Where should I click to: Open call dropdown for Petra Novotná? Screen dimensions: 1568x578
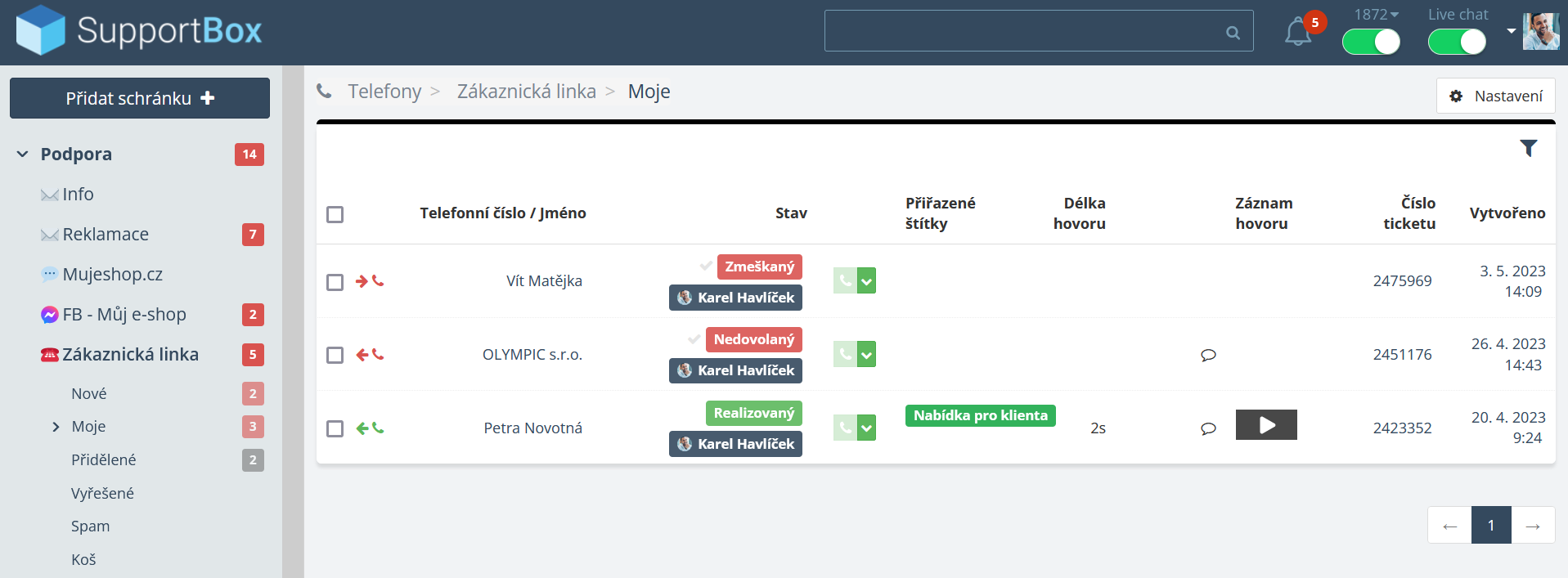click(867, 428)
